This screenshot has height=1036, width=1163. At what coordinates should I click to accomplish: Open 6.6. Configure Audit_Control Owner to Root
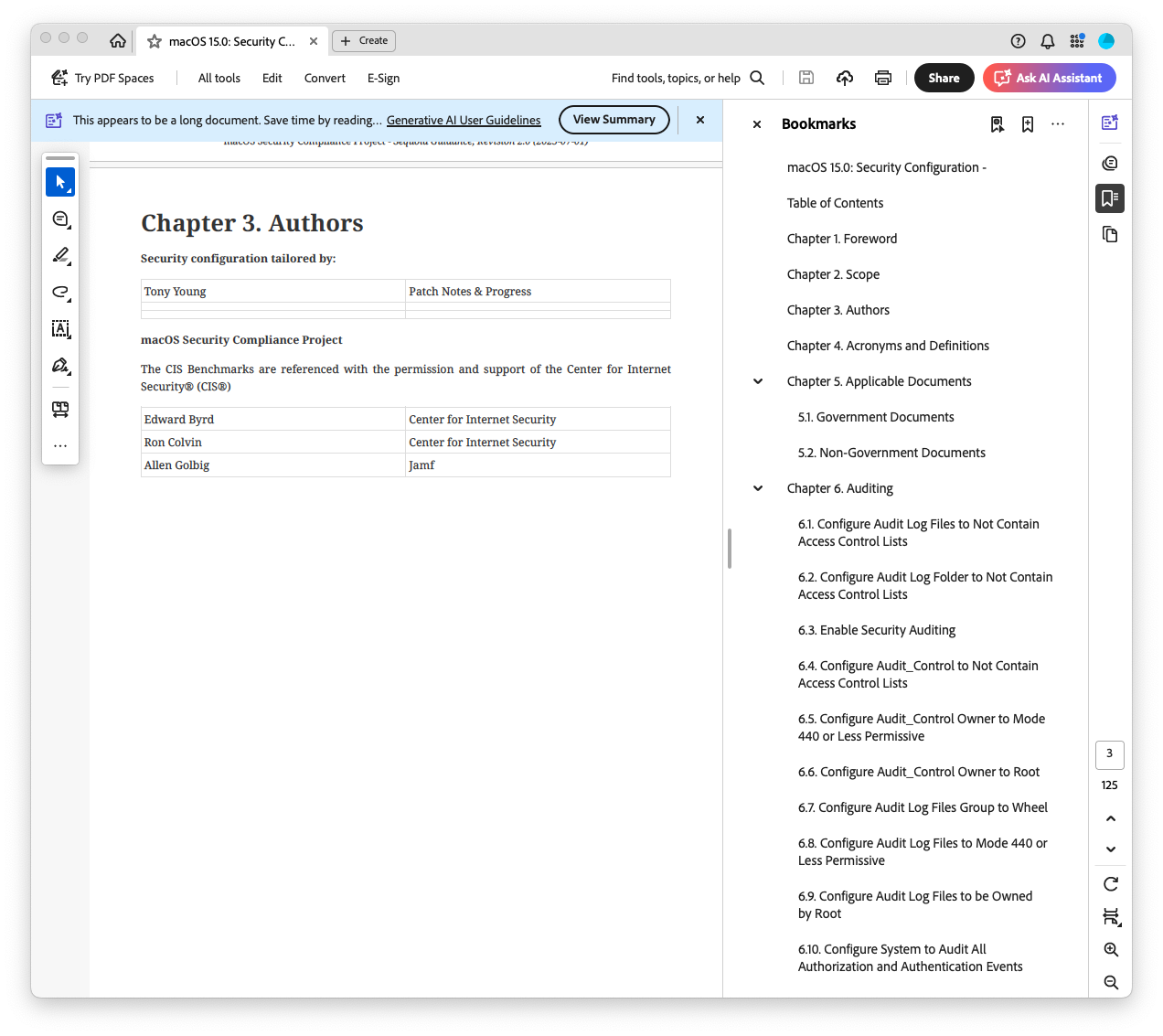click(919, 772)
